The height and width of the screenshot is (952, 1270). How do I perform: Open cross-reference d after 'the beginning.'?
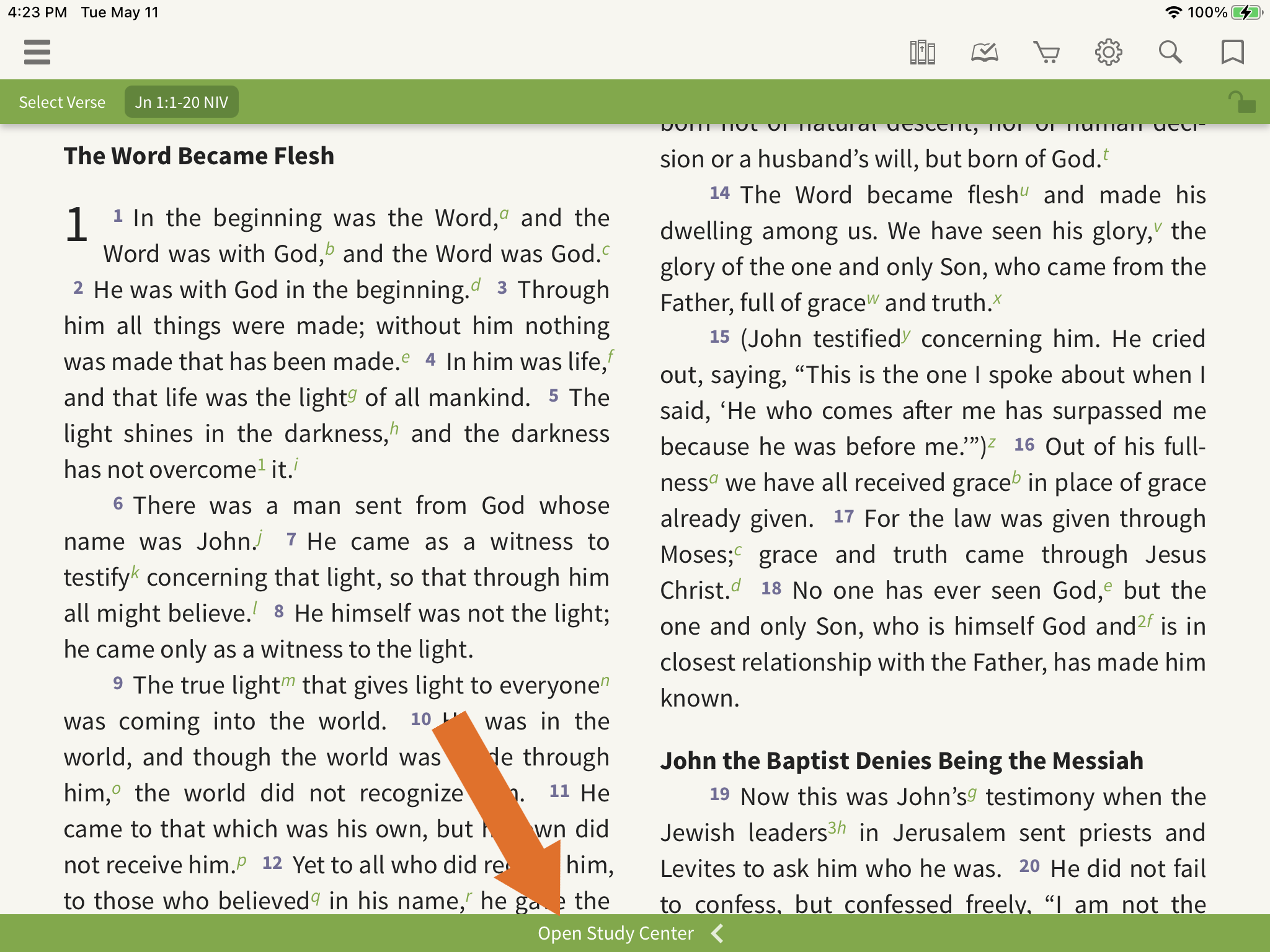(476, 285)
